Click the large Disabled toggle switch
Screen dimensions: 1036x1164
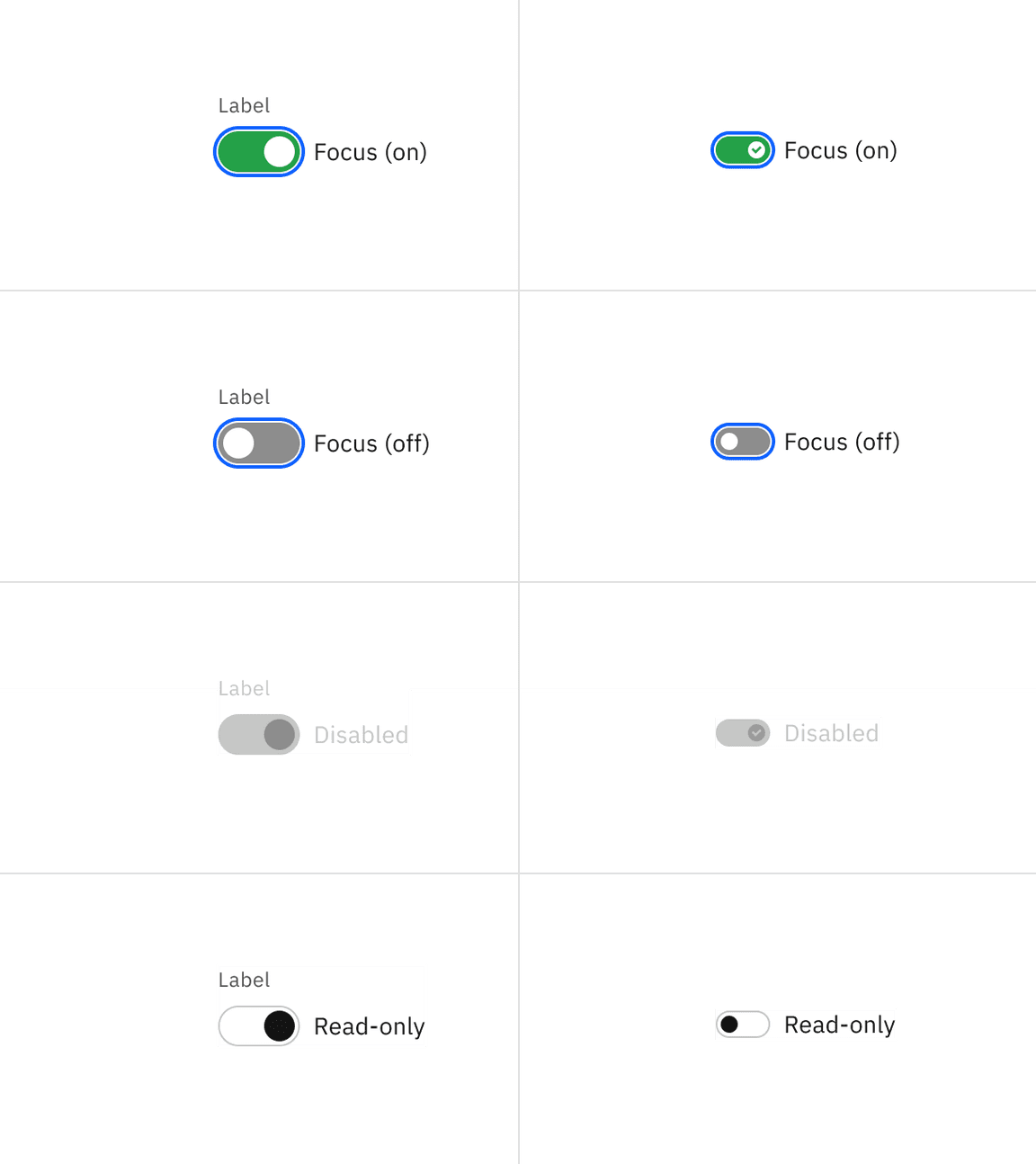tap(259, 735)
